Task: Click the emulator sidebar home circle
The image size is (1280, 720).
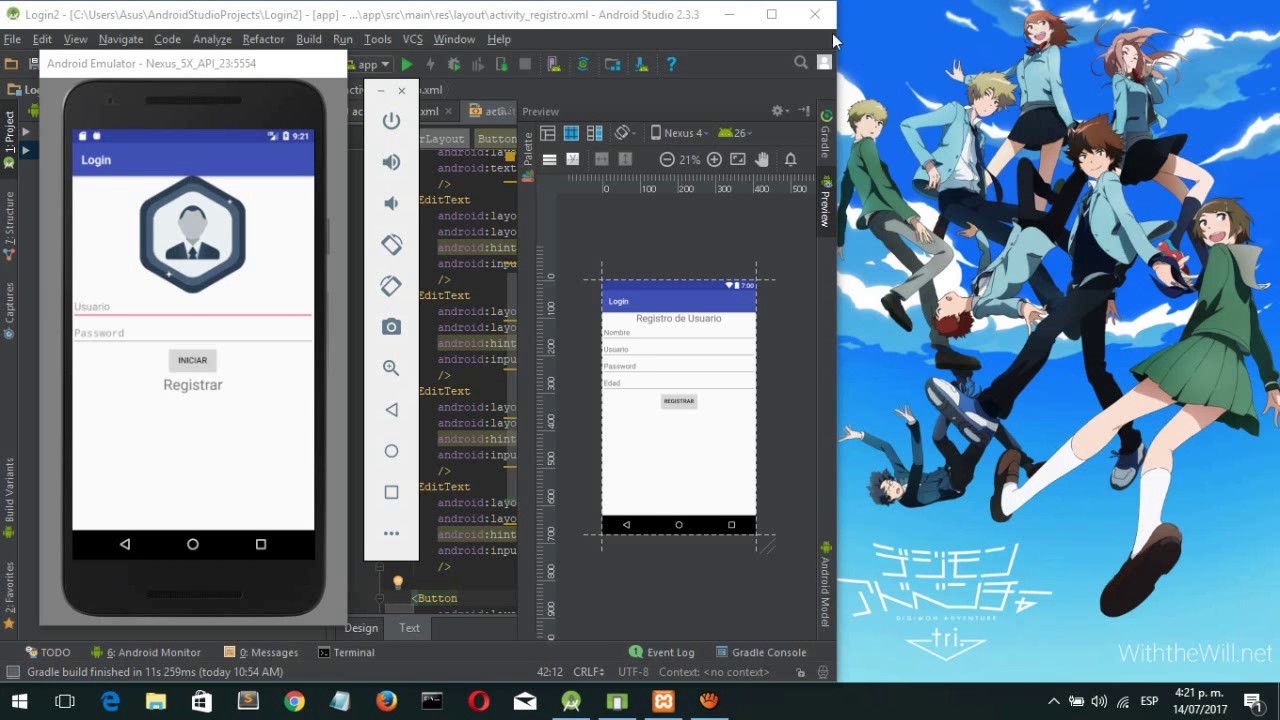Action: click(391, 451)
